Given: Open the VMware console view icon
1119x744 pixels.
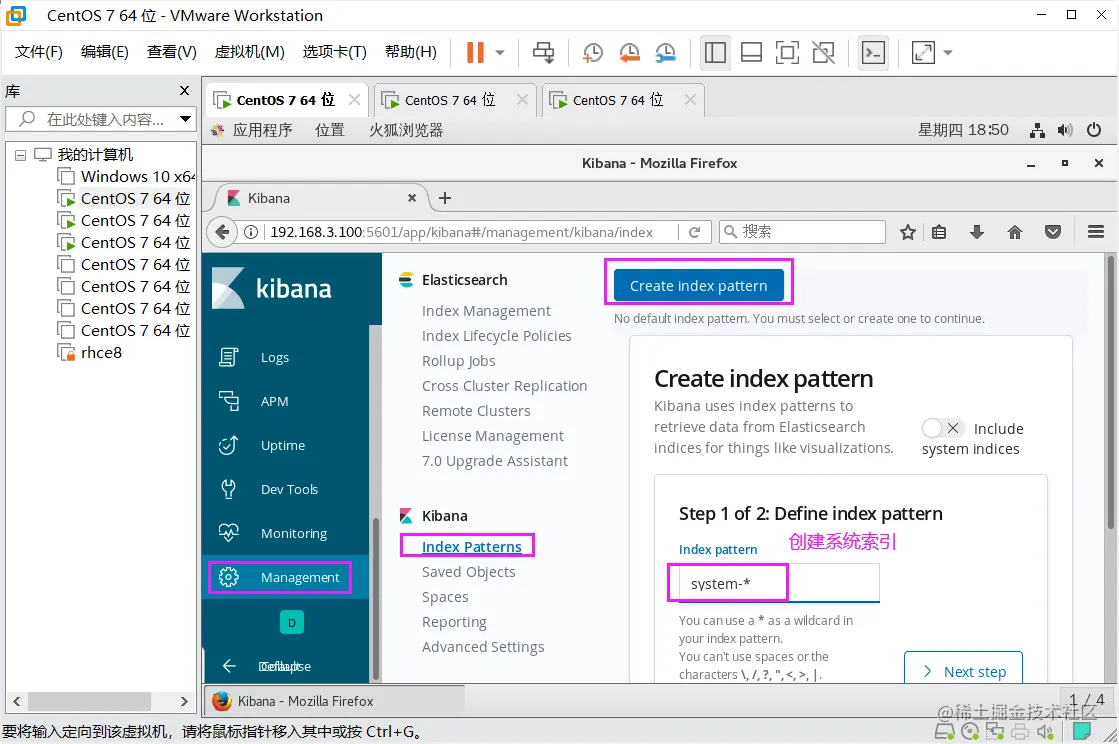Looking at the screenshot, I should tap(874, 52).
